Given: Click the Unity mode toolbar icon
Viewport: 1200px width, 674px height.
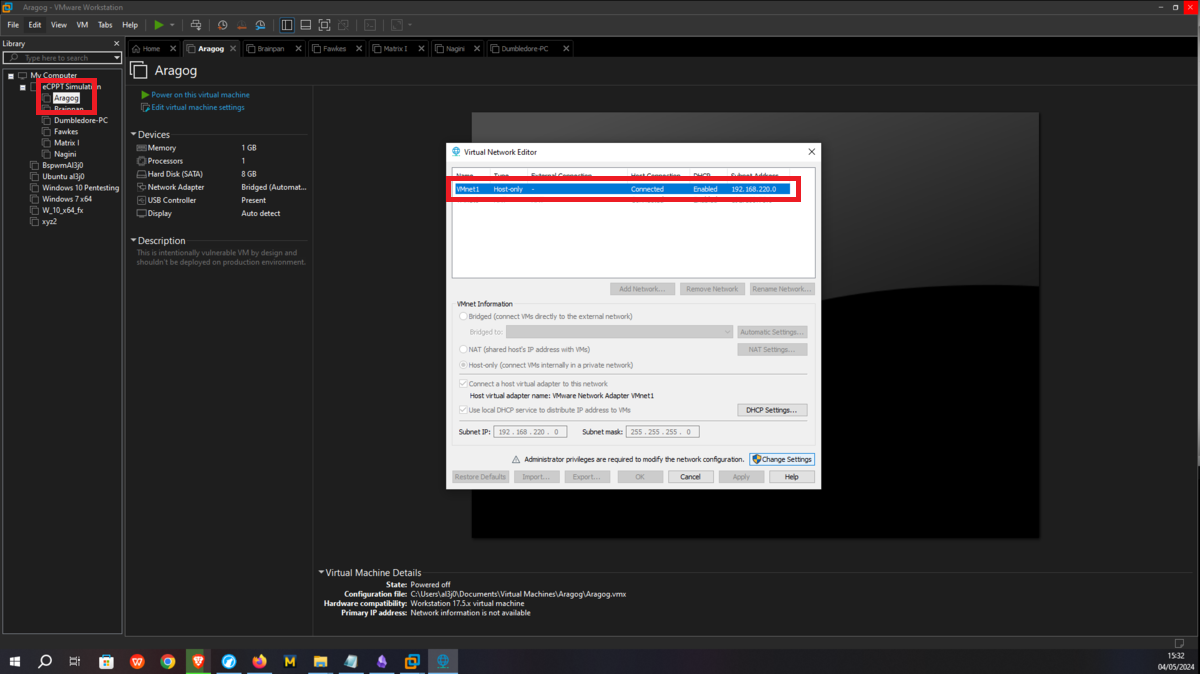Looking at the screenshot, I should tap(343, 25).
